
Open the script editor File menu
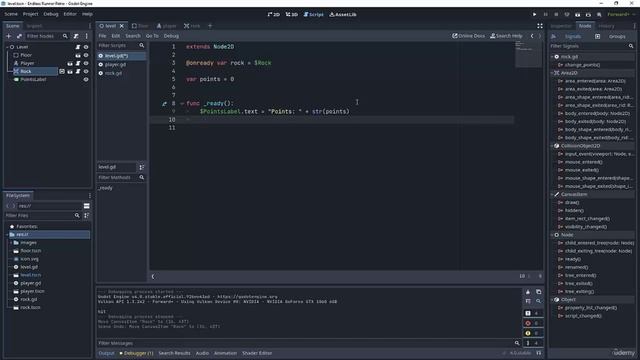coord(102,36)
